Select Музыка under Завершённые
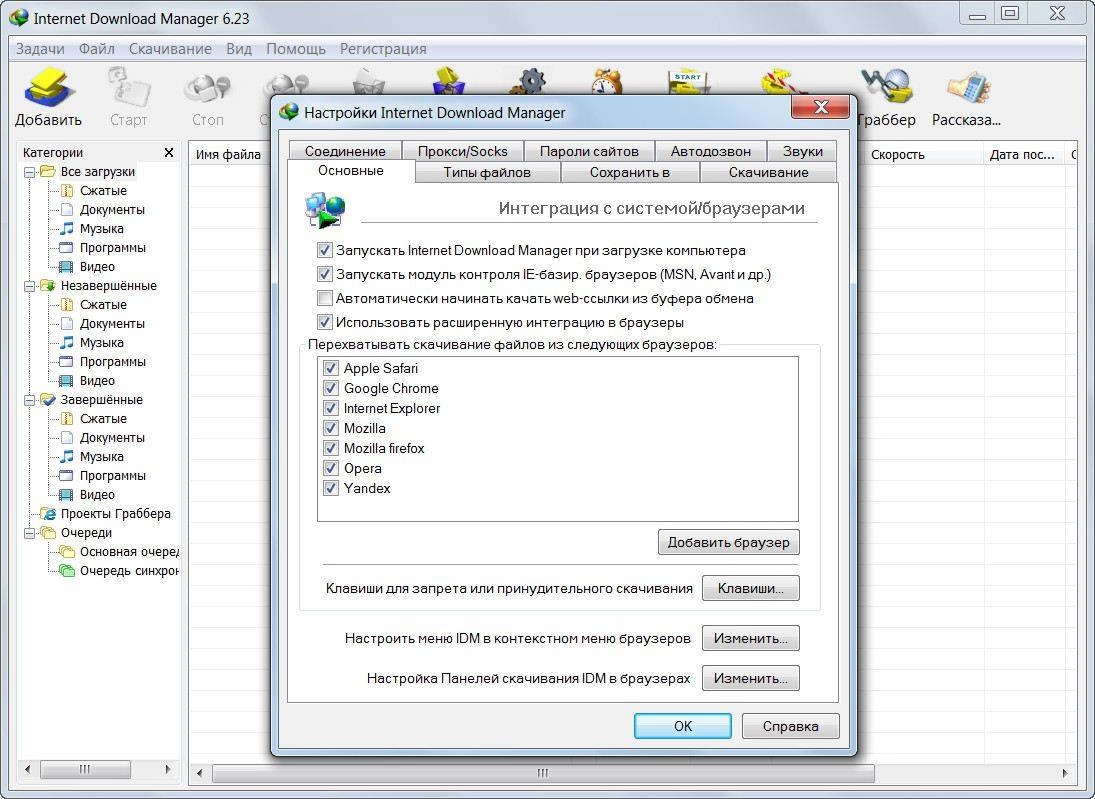 (x=101, y=457)
